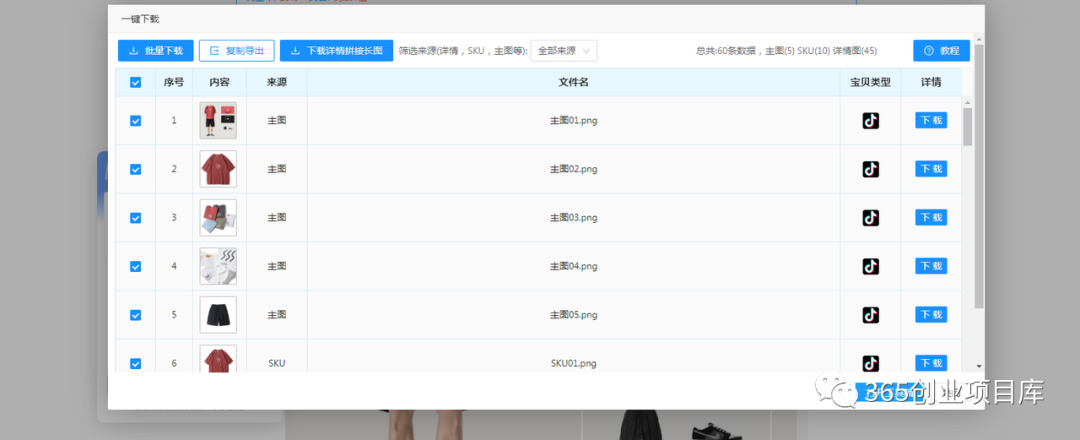Image resolution: width=1080 pixels, height=440 pixels.
Task: Download 主图01.png using its 下载 button
Action: click(931, 121)
